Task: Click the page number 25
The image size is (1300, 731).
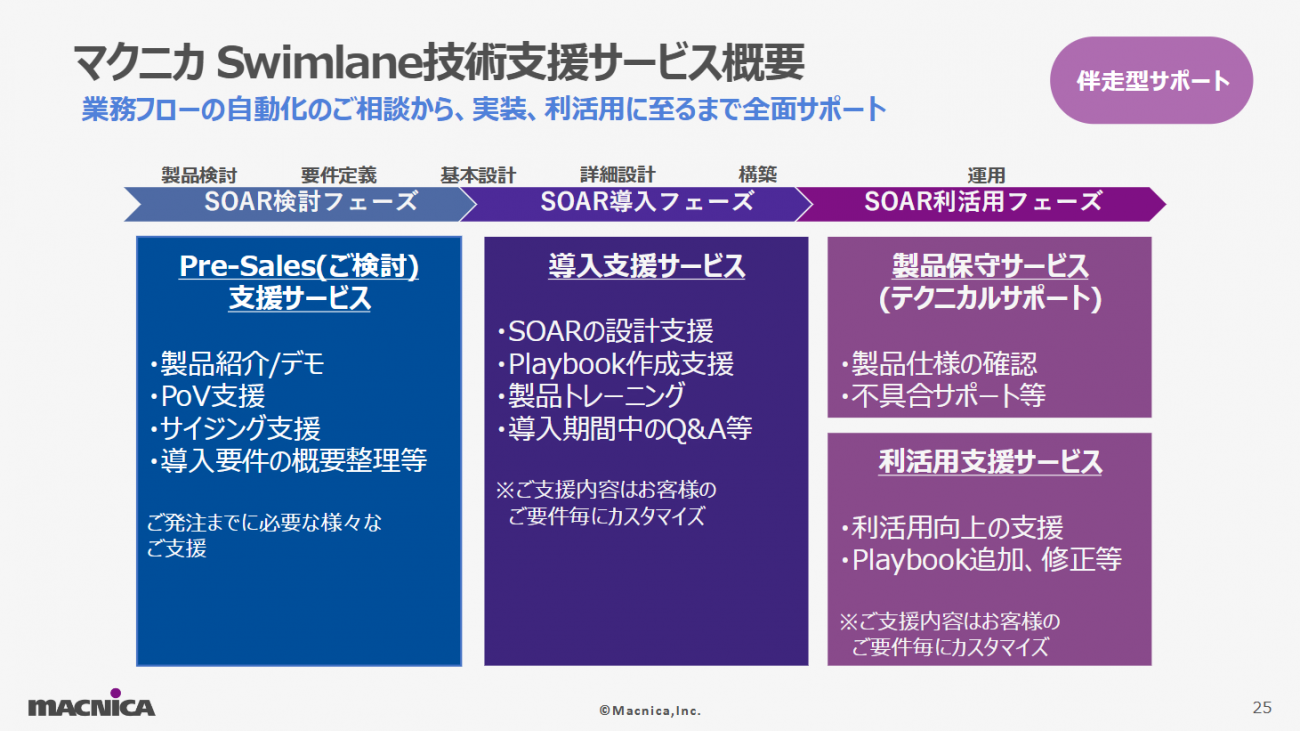Action: [1261, 707]
